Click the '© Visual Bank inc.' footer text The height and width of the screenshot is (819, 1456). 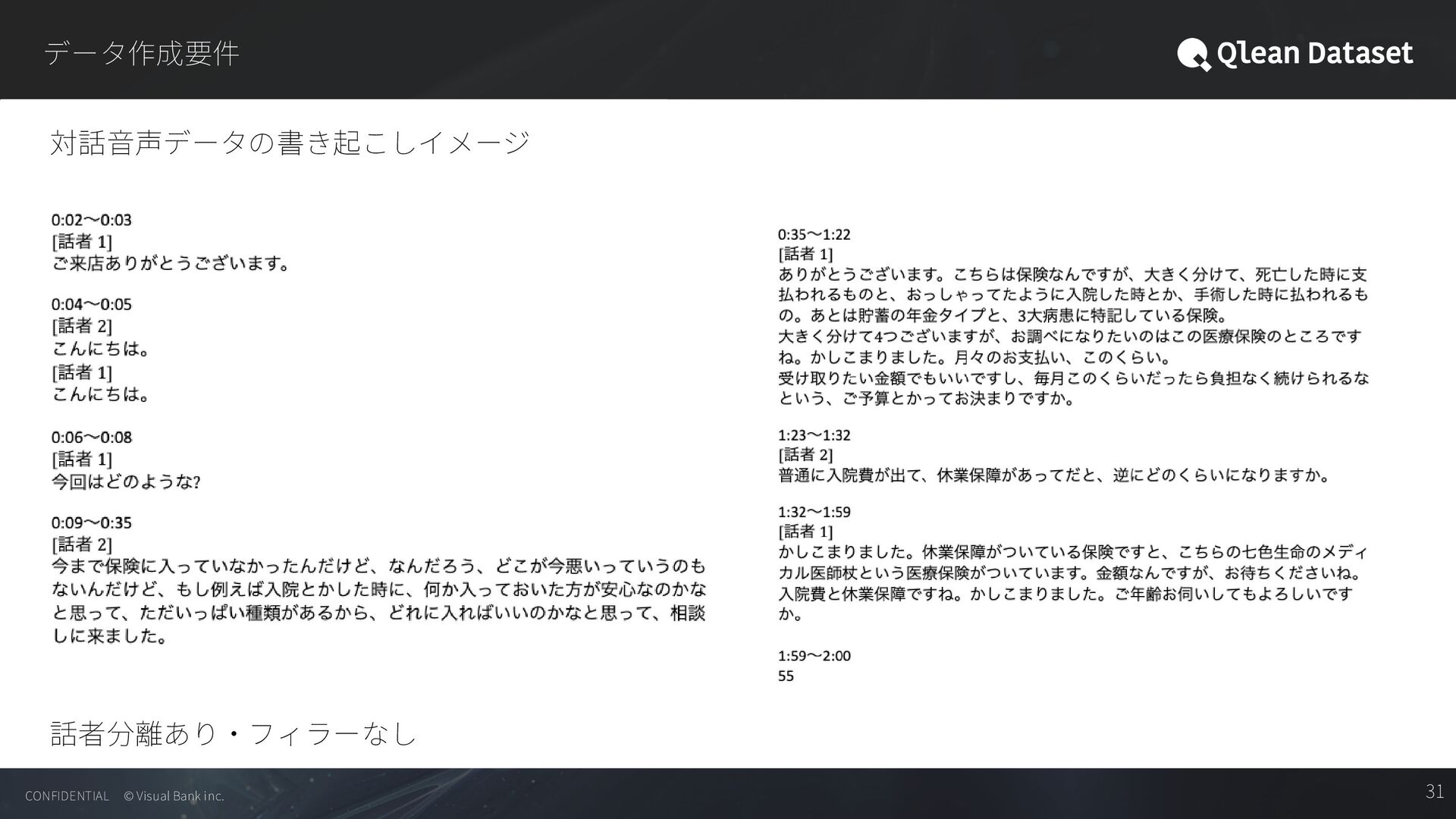pyautogui.click(x=174, y=795)
